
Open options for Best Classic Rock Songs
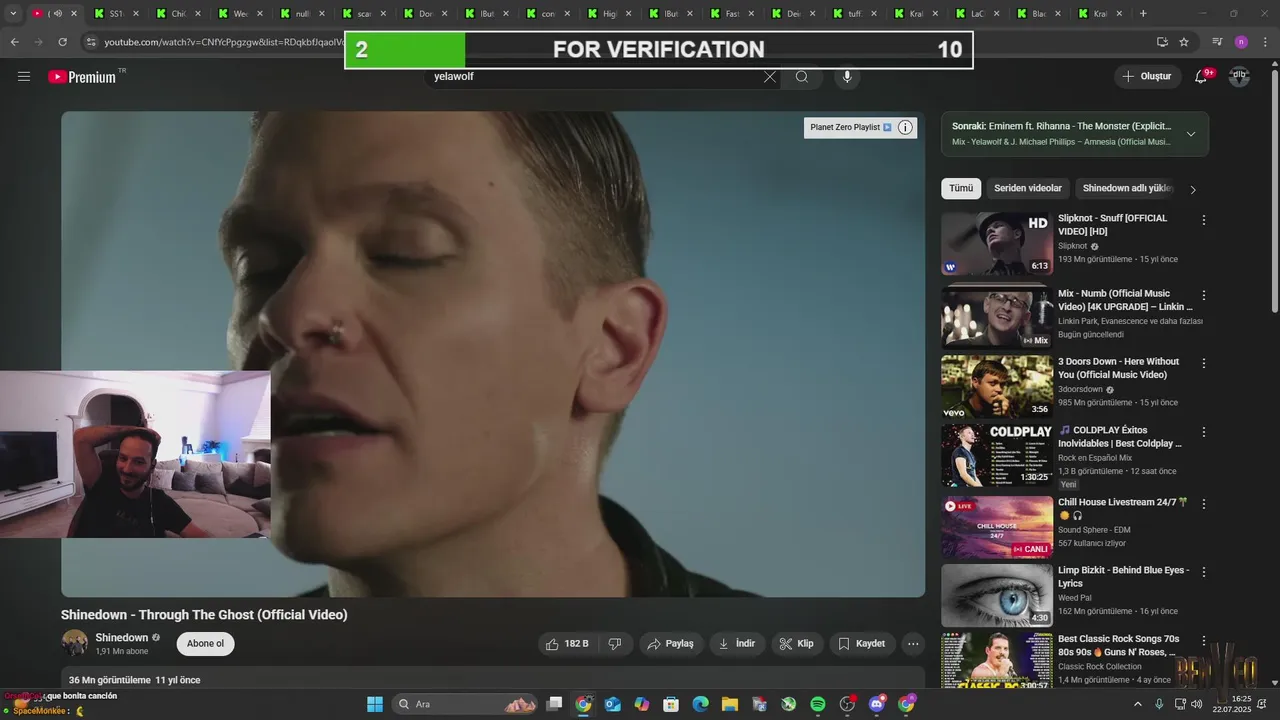point(1204,640)
